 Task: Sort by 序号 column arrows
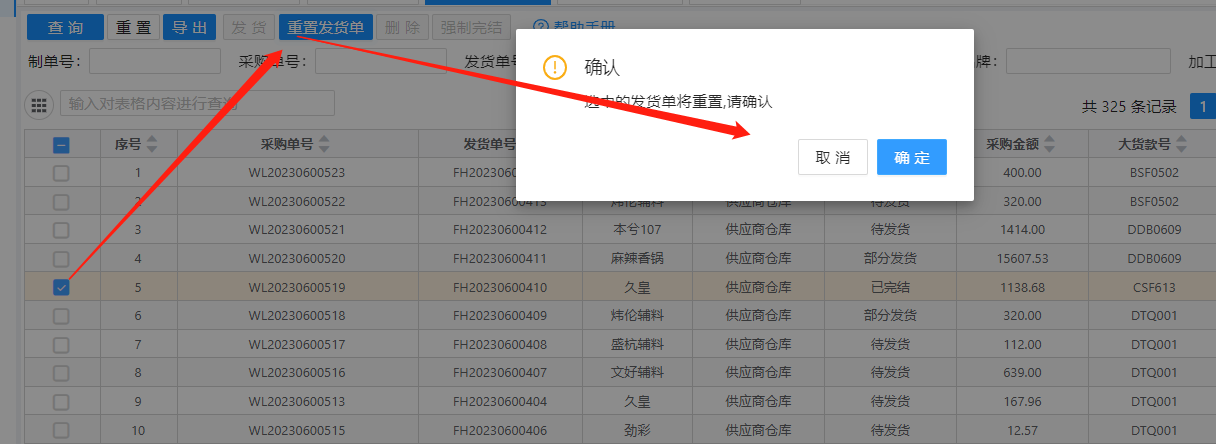click(152, 145)
